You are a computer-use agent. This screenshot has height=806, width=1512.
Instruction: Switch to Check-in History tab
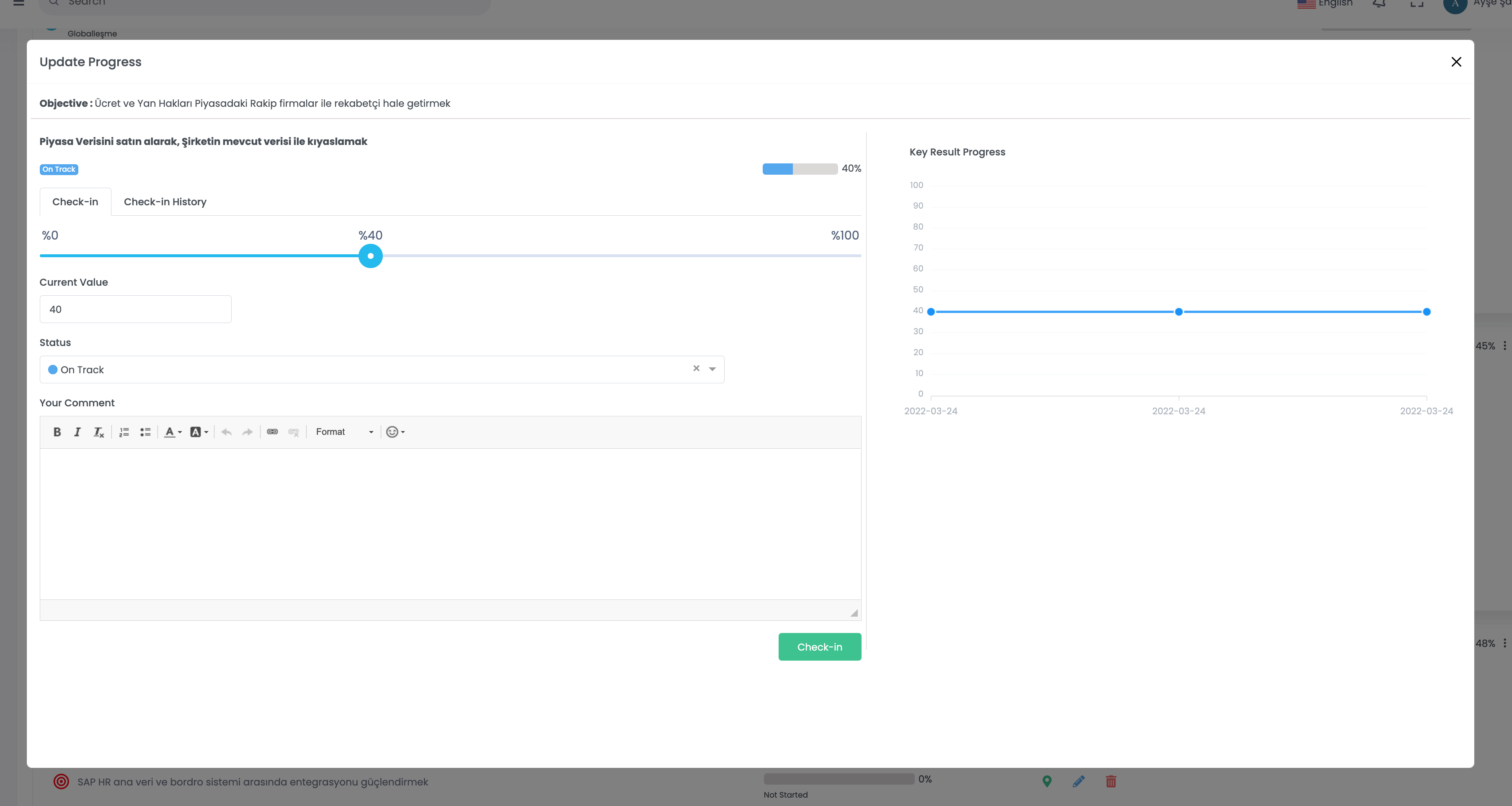pyautogui.click(x=165, y=202)
